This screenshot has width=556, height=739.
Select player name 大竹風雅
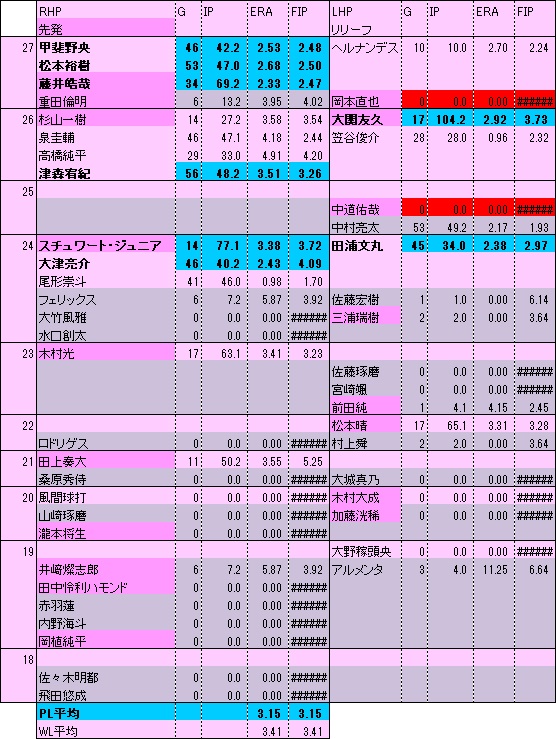click(x=106, y=317)
